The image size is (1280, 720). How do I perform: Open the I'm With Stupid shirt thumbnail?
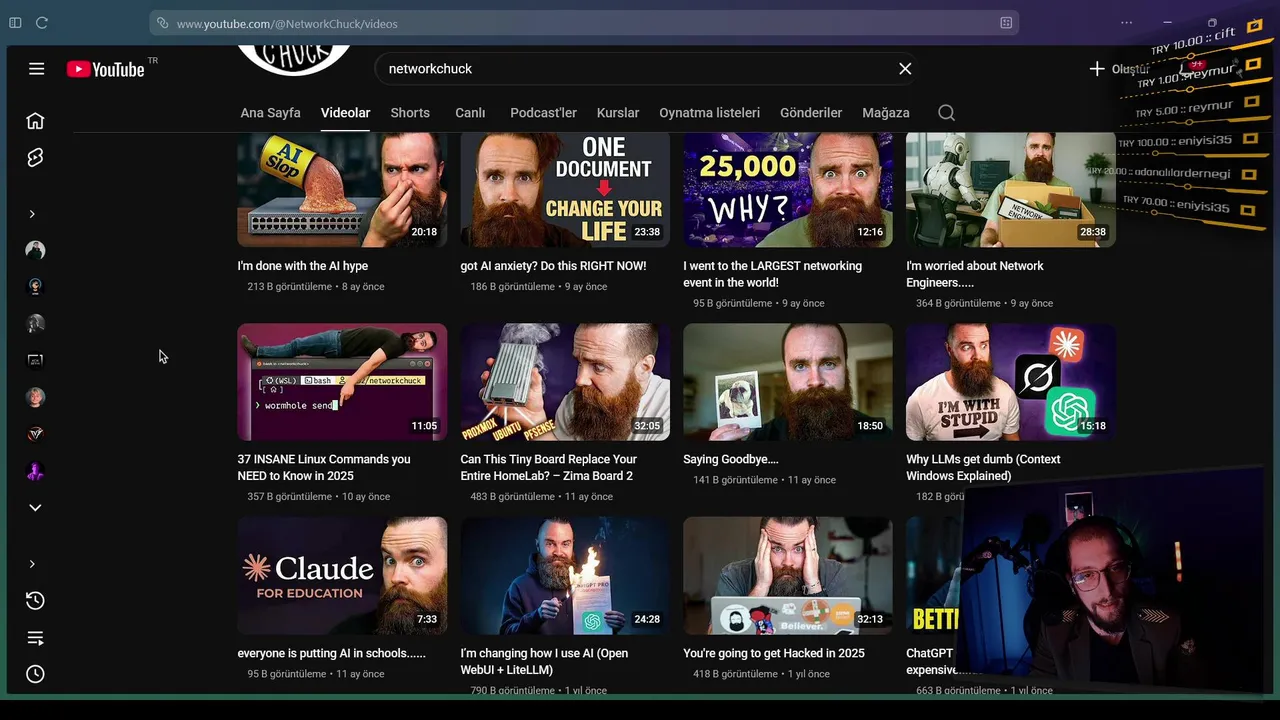pyautogui.click(x=1011, y=382)
